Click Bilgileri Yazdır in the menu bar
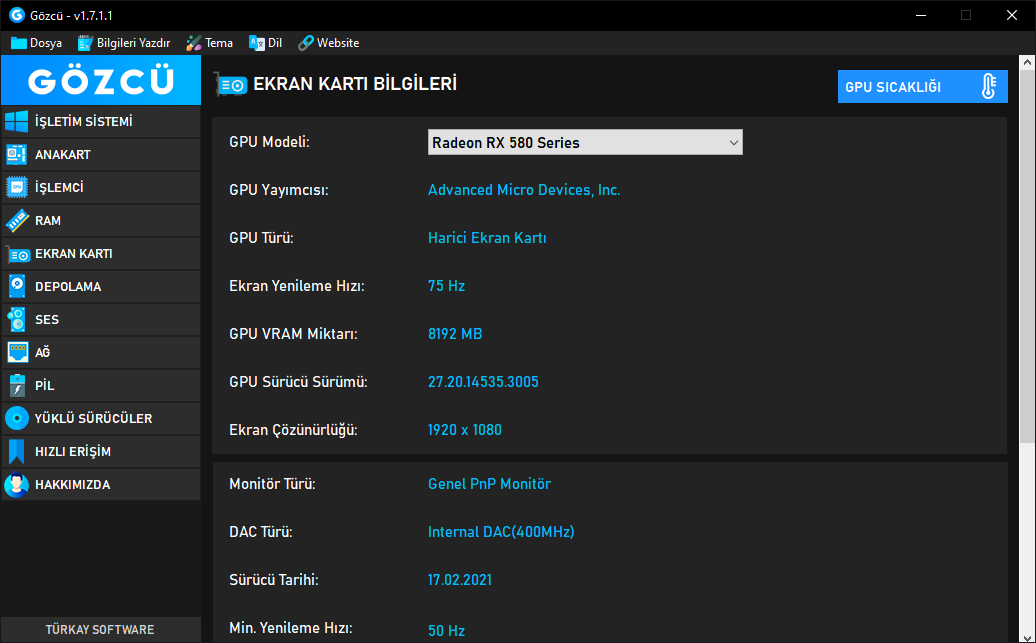The height and width of the screenshot is (643, 1036). coord(124,43)
